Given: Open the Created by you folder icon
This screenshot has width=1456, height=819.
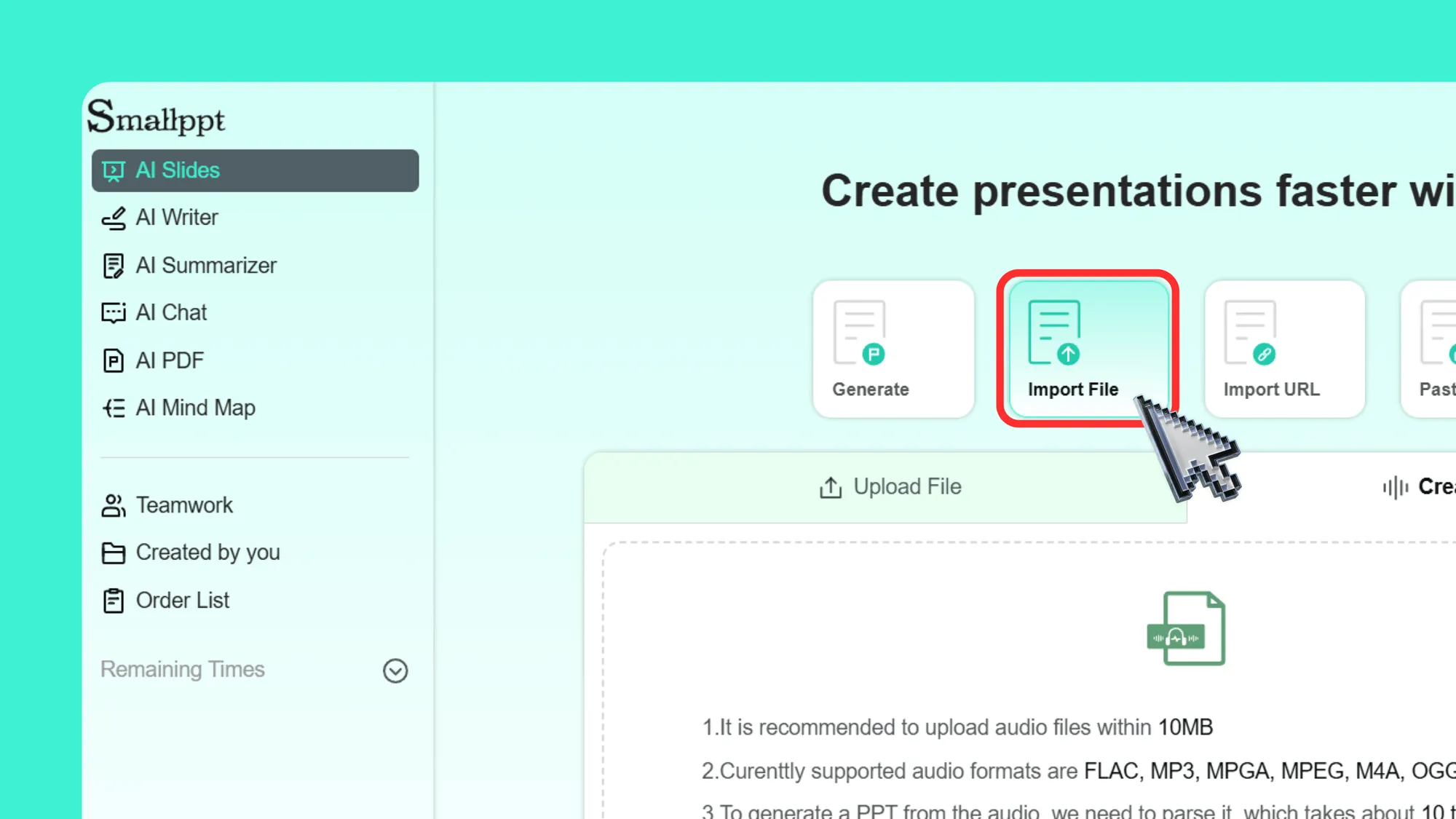Looking at the screenshot, I should point(114,553).
